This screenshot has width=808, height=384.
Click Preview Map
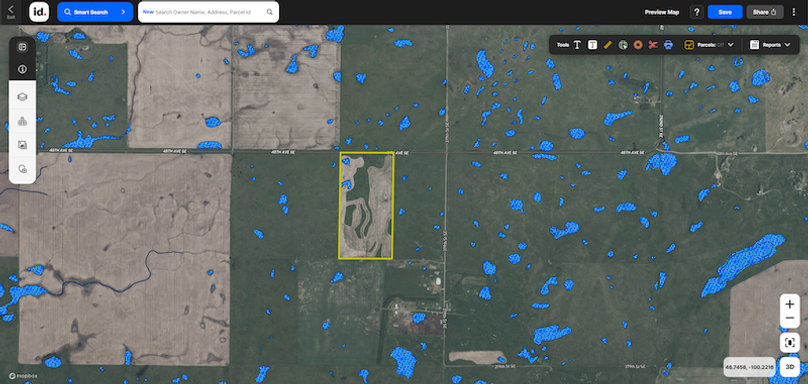click(x=662, y=12)
